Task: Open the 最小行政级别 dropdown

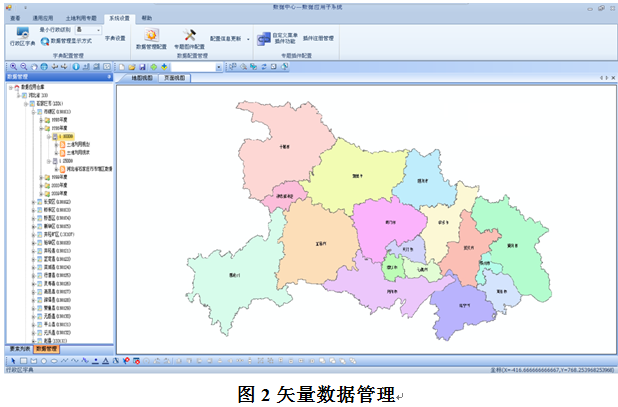Action: 98,30
